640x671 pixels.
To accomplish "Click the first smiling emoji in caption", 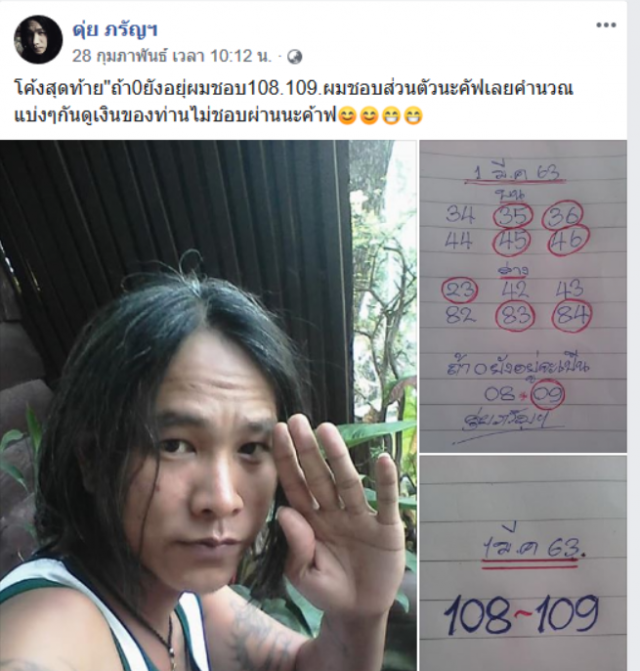I will pyautogui.click(x=347, y=116).
